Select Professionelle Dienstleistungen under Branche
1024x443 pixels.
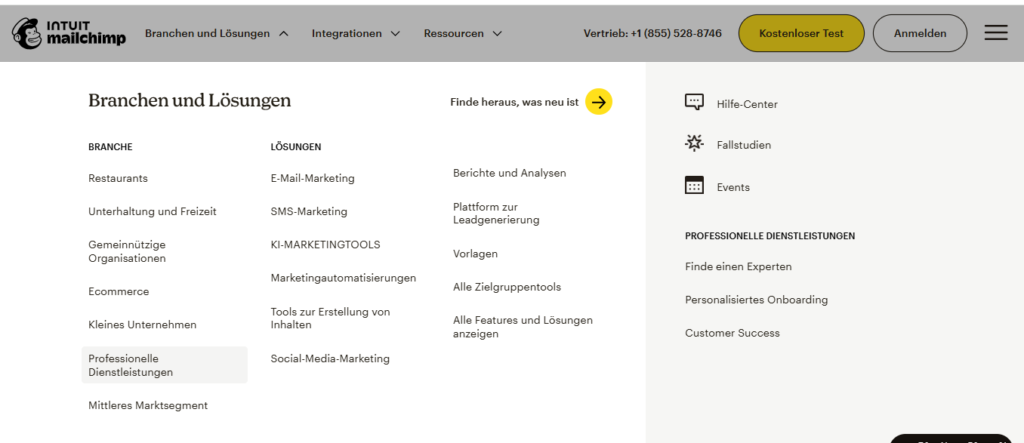165,365
